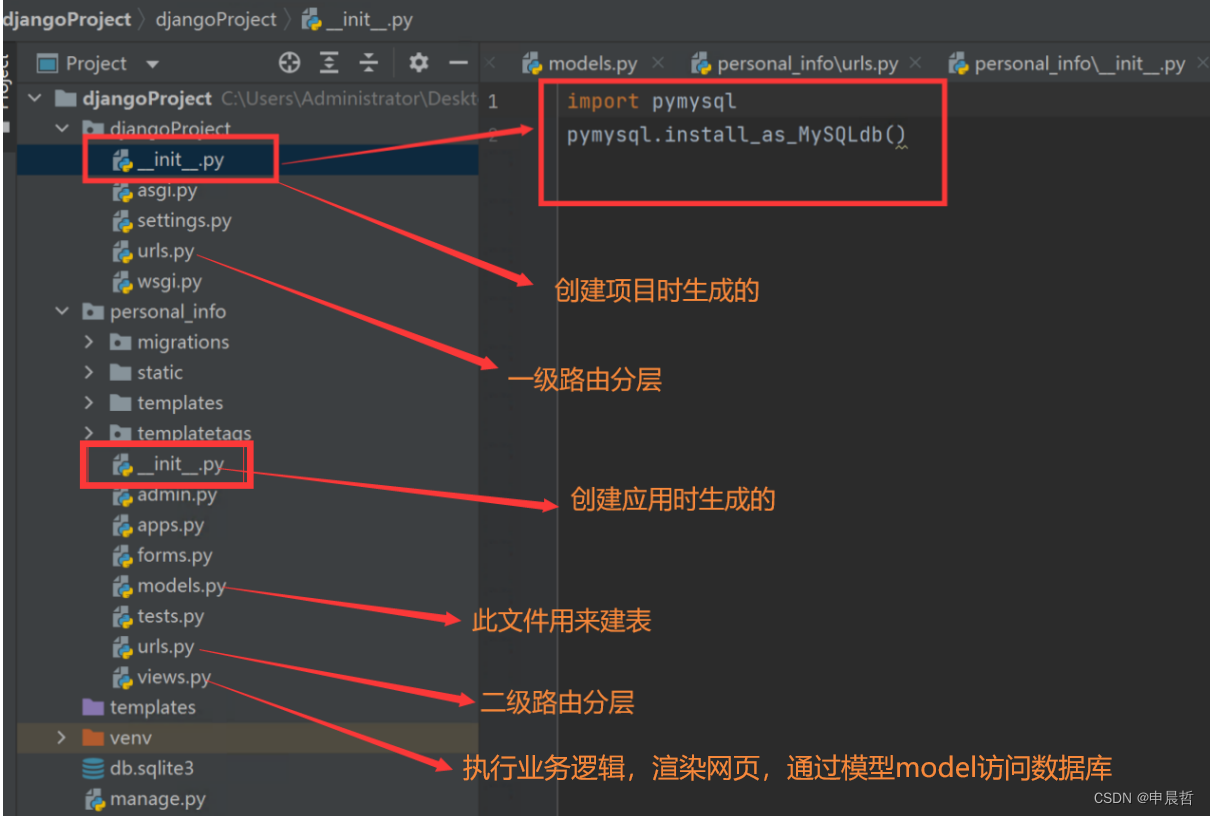Open the Project view dropdown arrow

coord(151,62)
